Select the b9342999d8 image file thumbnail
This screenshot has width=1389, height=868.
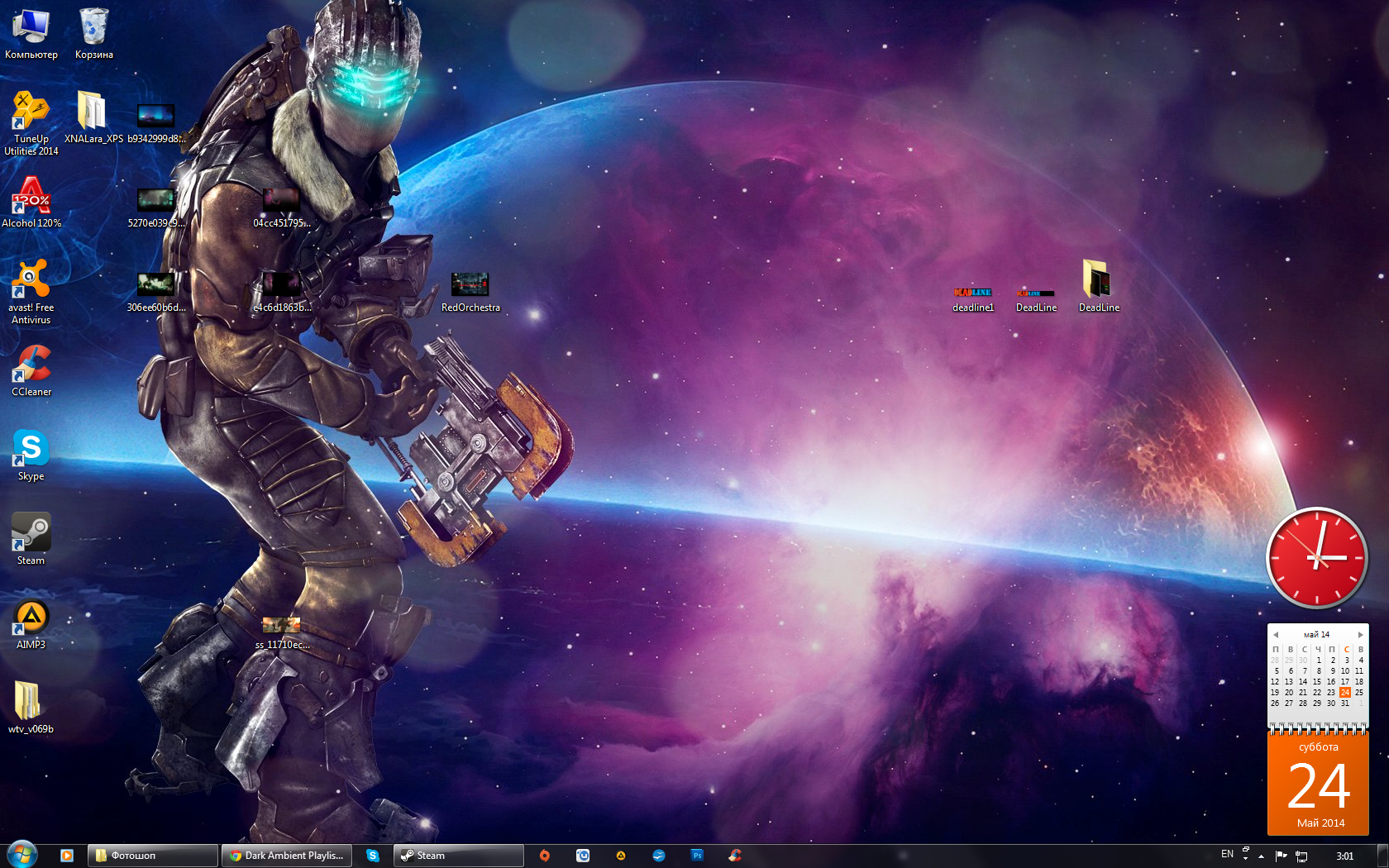(156, 122)
